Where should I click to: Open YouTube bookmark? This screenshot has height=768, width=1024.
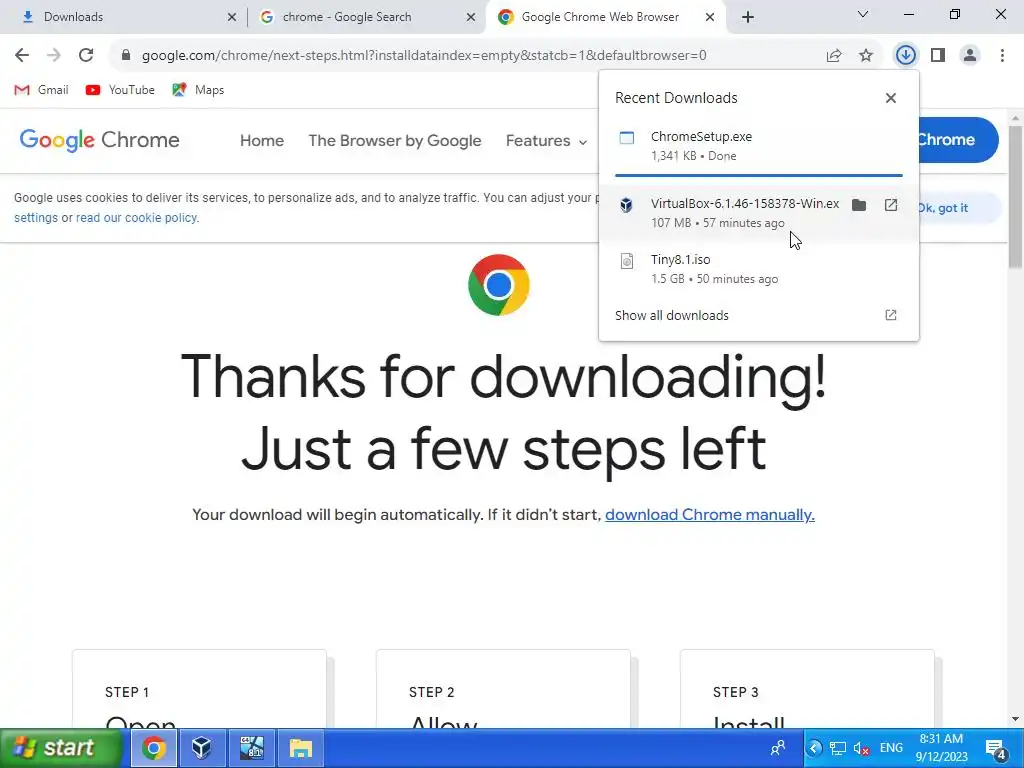[x=120, y=90]
